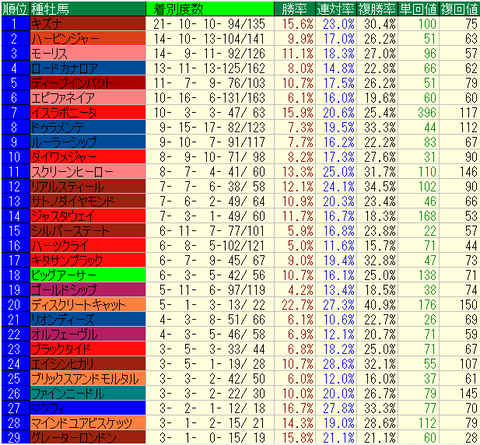The width and height of the screenshot is (480, 445).
Task: Click the 種牡馬 column header
Action: click(x=88, y=9)
